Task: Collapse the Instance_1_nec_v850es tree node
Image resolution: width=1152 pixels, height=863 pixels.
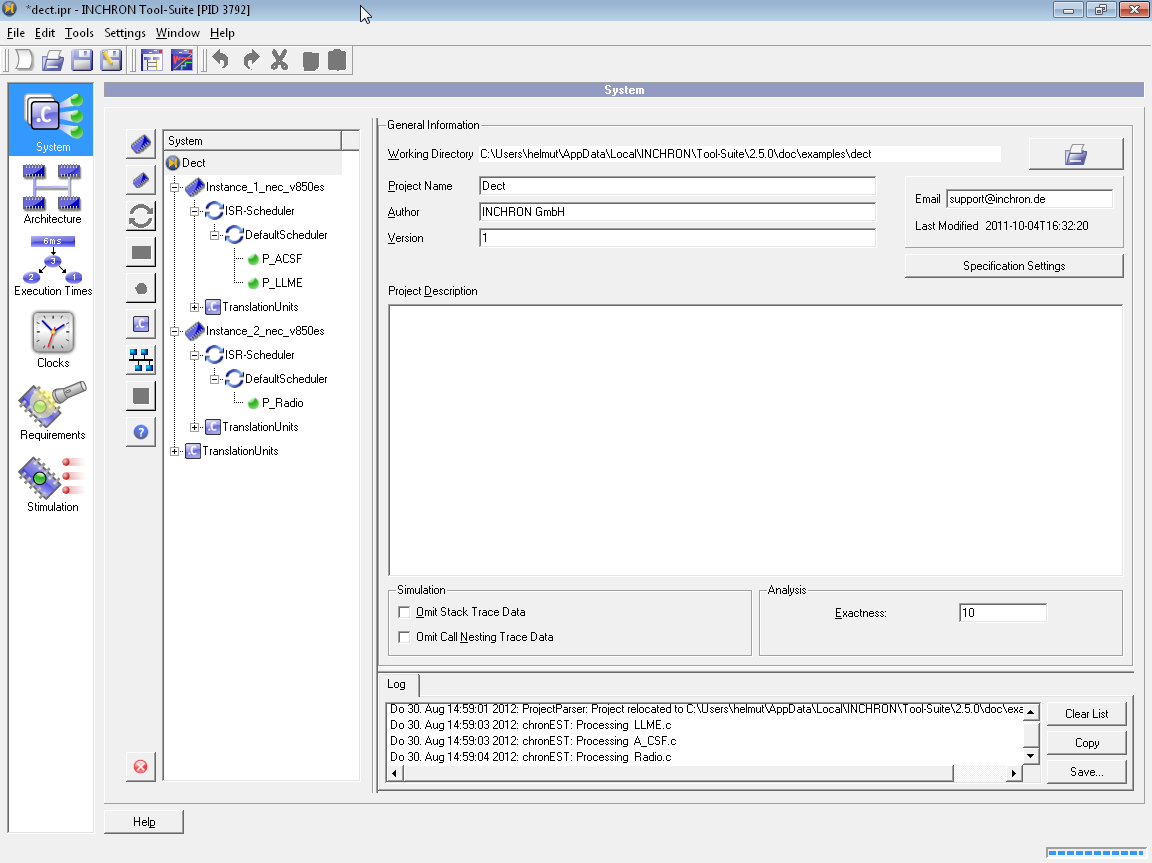Action: 175,187
